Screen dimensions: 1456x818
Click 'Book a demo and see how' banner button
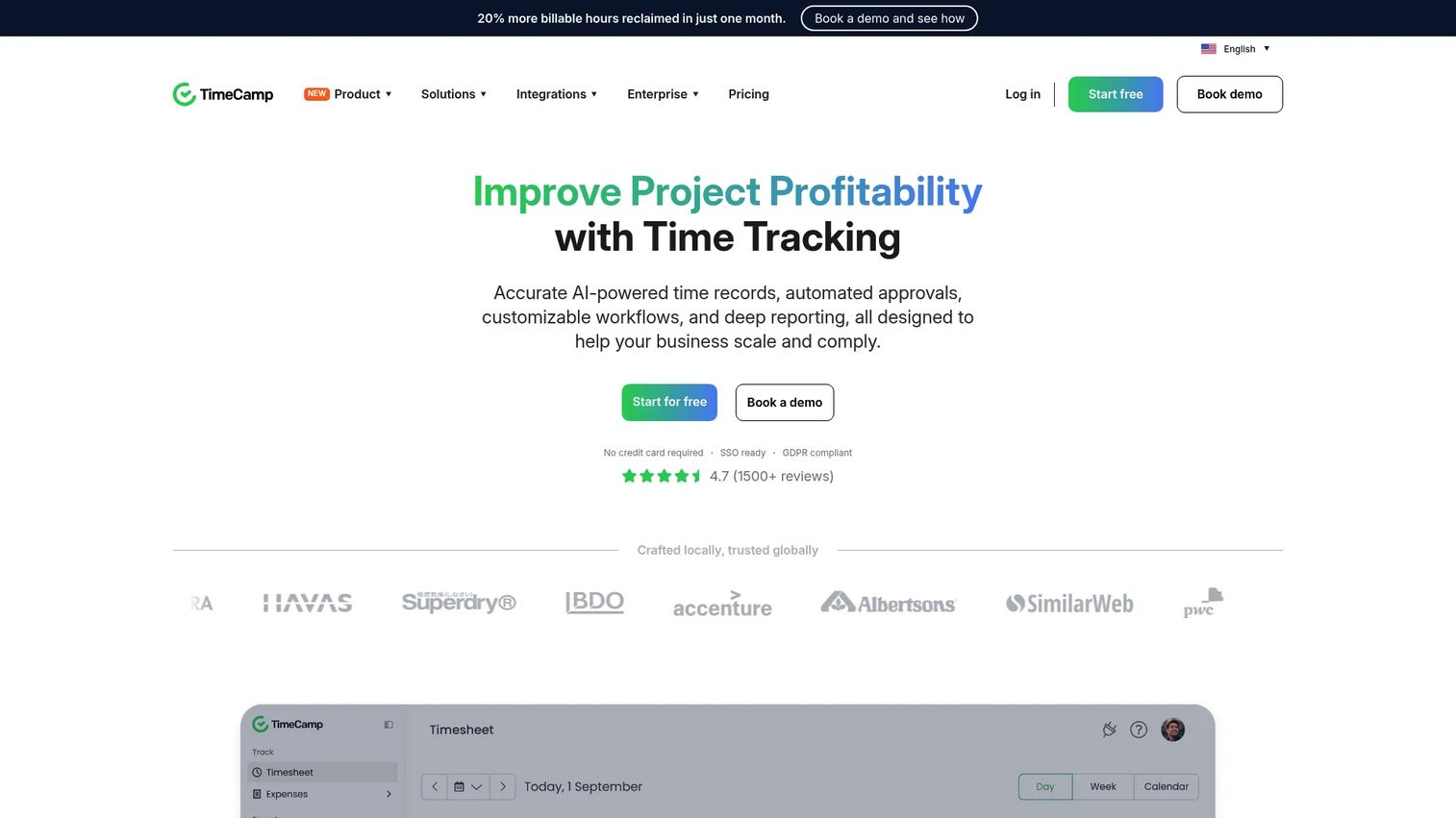(890, 18)
